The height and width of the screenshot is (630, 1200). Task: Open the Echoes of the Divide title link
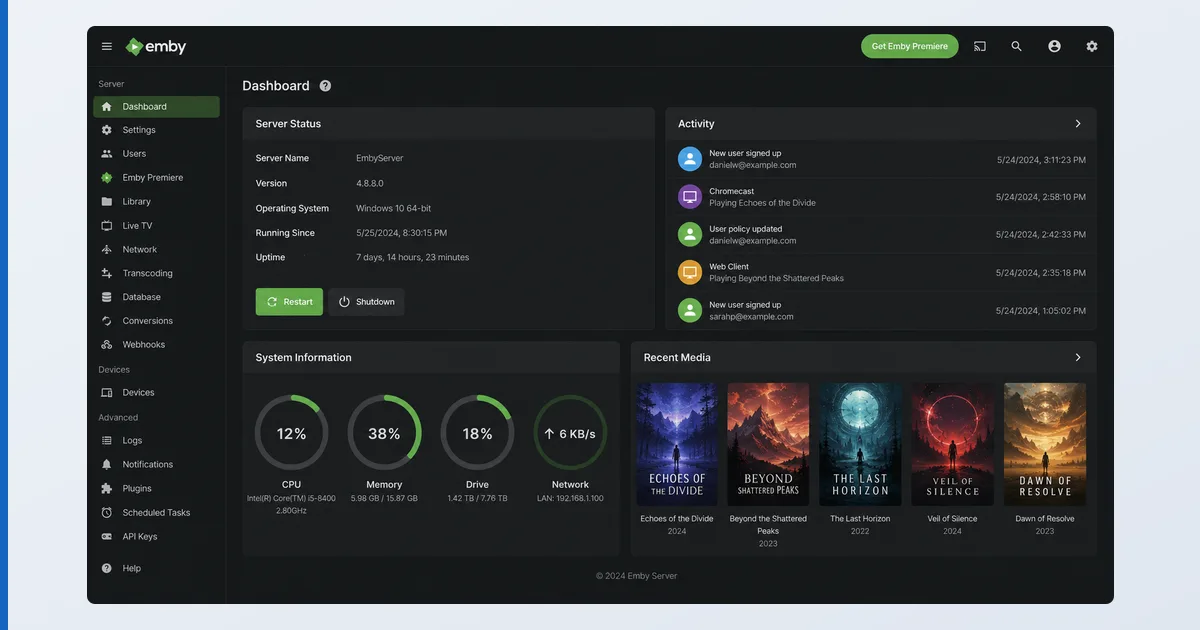coord(677,519)
